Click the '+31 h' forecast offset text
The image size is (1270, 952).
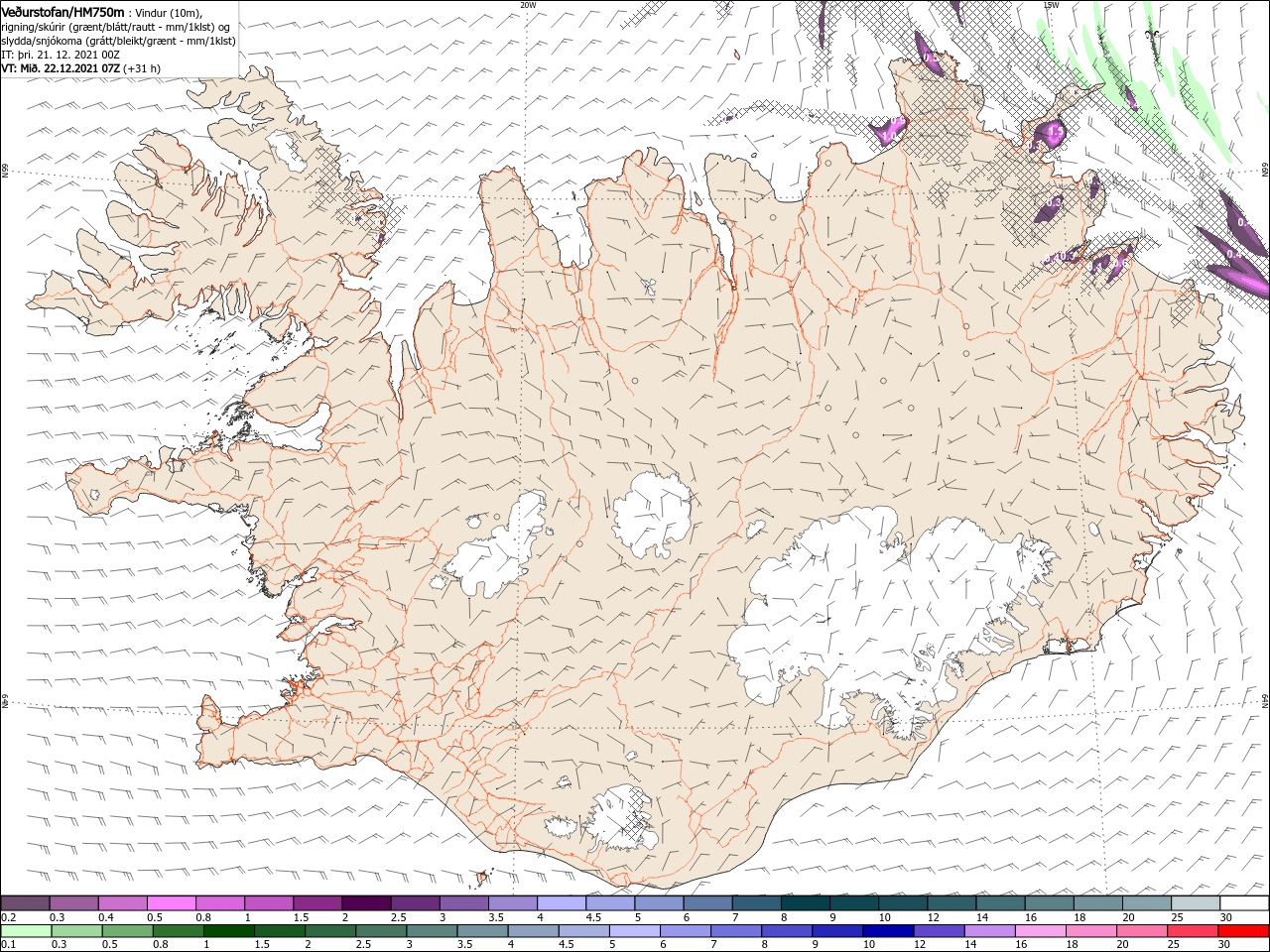click(142, 68)
